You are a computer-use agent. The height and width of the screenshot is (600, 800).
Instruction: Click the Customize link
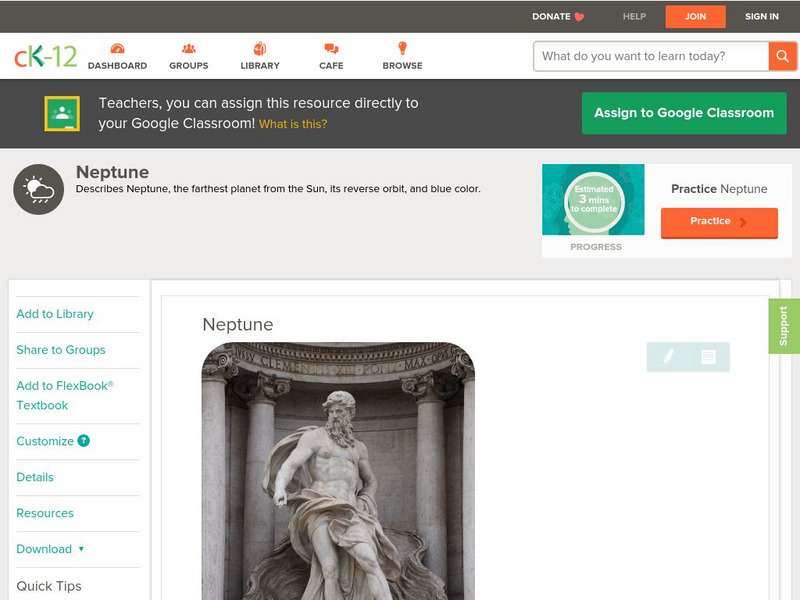tap(45, 441)
